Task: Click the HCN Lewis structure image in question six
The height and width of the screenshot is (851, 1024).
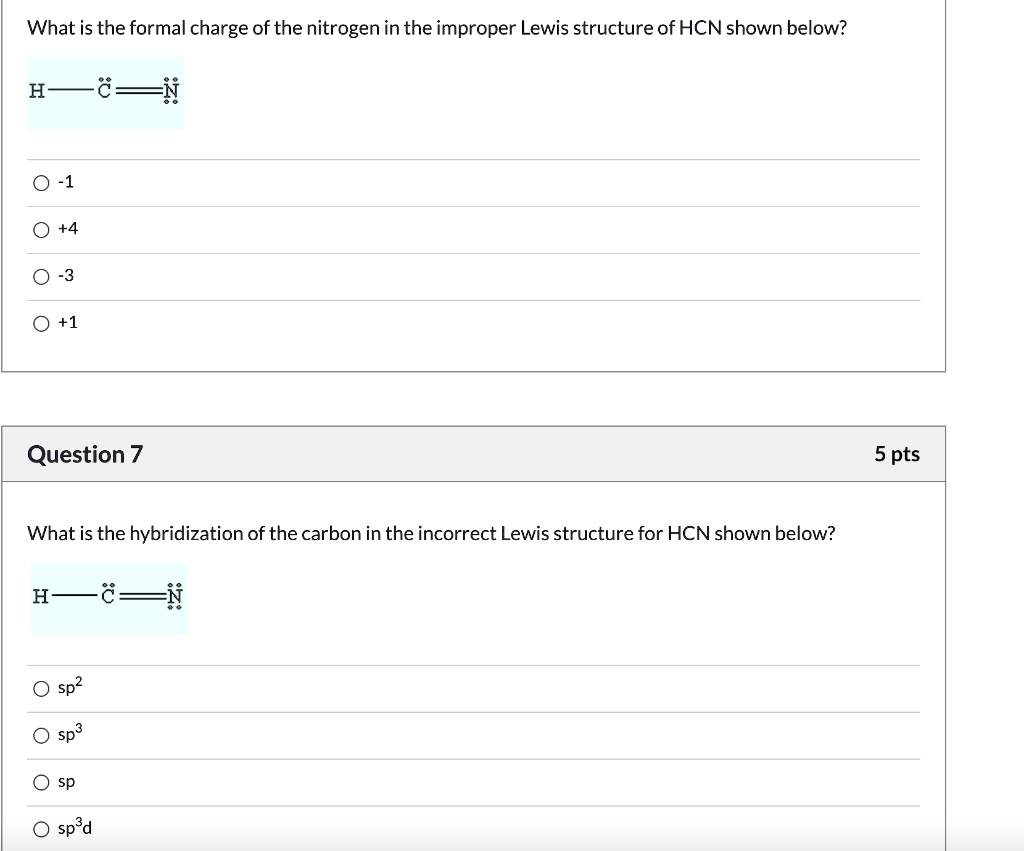Action: pyautogui.click(x=104, y=92)
